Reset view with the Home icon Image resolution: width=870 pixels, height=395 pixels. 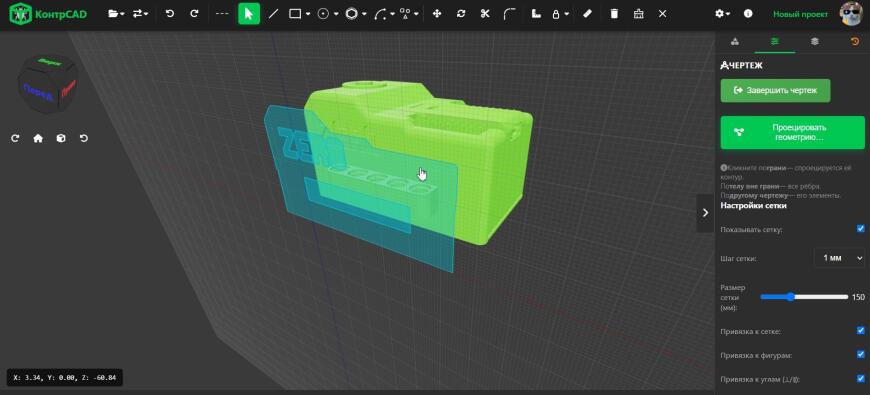38,138
